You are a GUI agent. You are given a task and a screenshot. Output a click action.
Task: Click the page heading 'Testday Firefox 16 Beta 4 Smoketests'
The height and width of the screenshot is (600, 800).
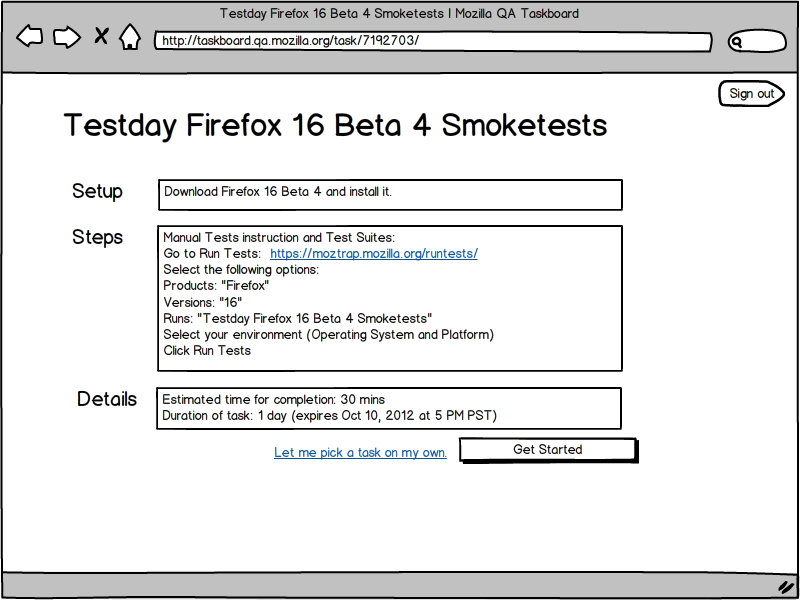click(x=336, y=125)
